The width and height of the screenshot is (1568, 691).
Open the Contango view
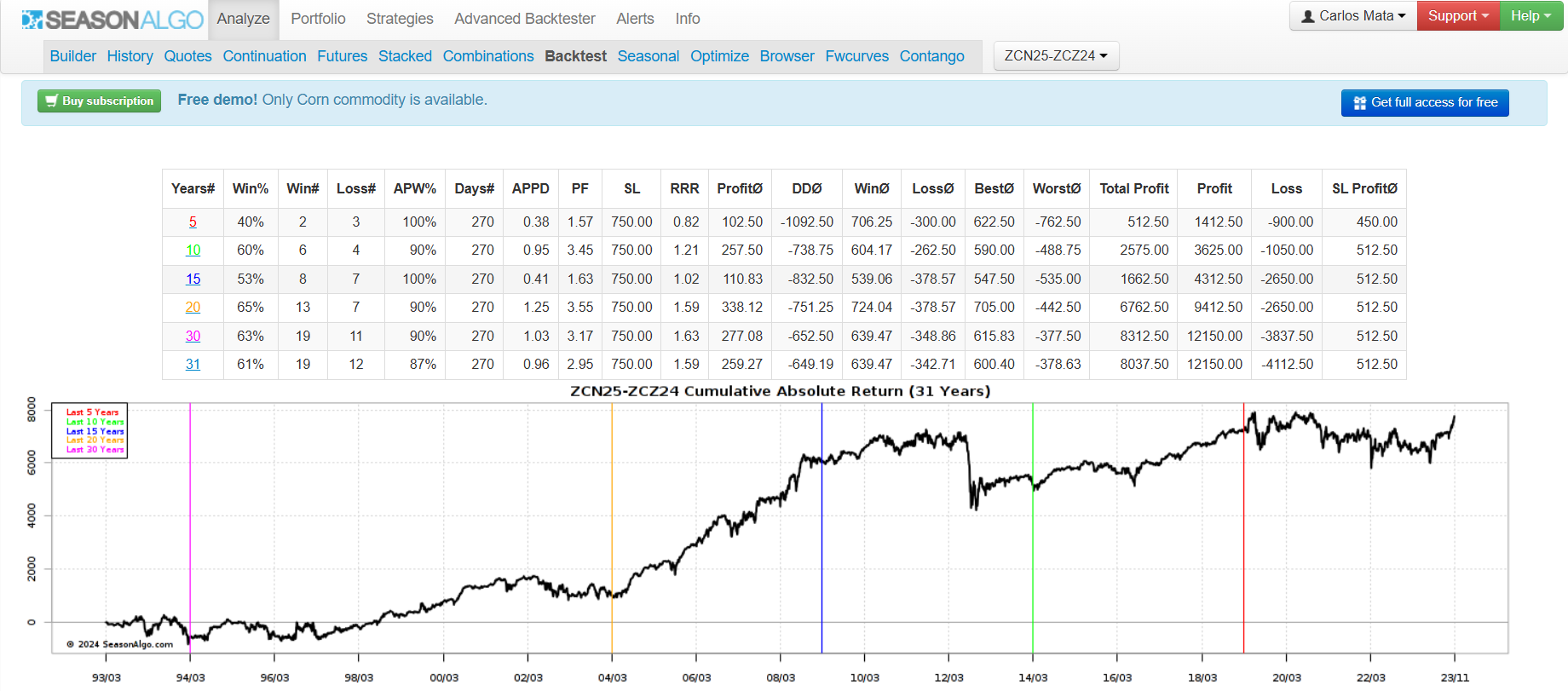[x=931, y=56]
